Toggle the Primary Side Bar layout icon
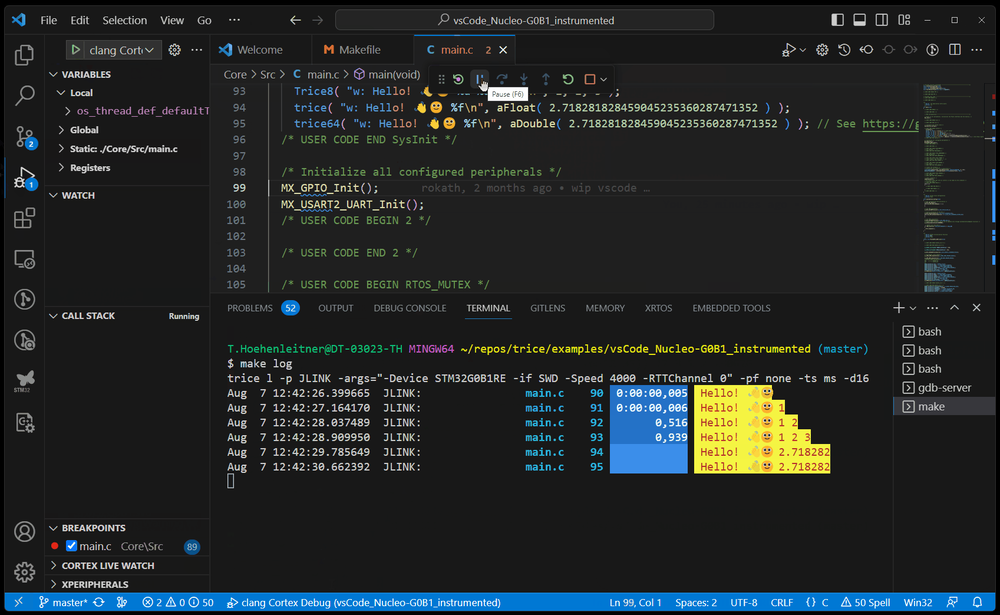 pyautogui.click(x=837, y=20)
